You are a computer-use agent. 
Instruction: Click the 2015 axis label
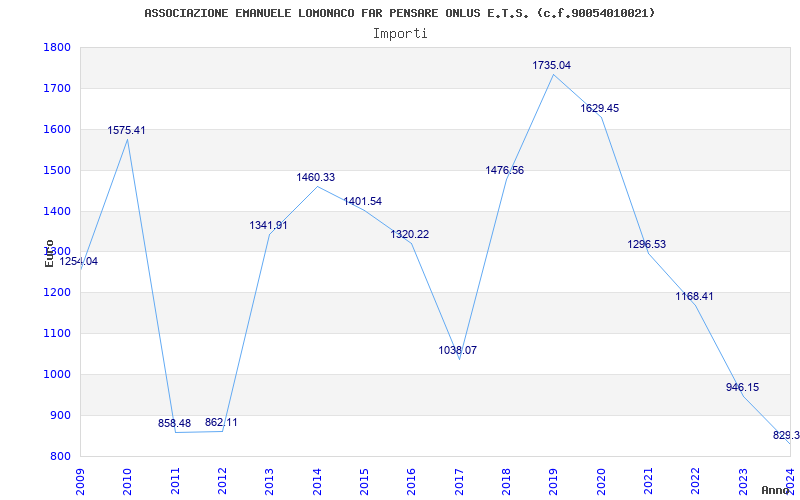pos(364,481)
